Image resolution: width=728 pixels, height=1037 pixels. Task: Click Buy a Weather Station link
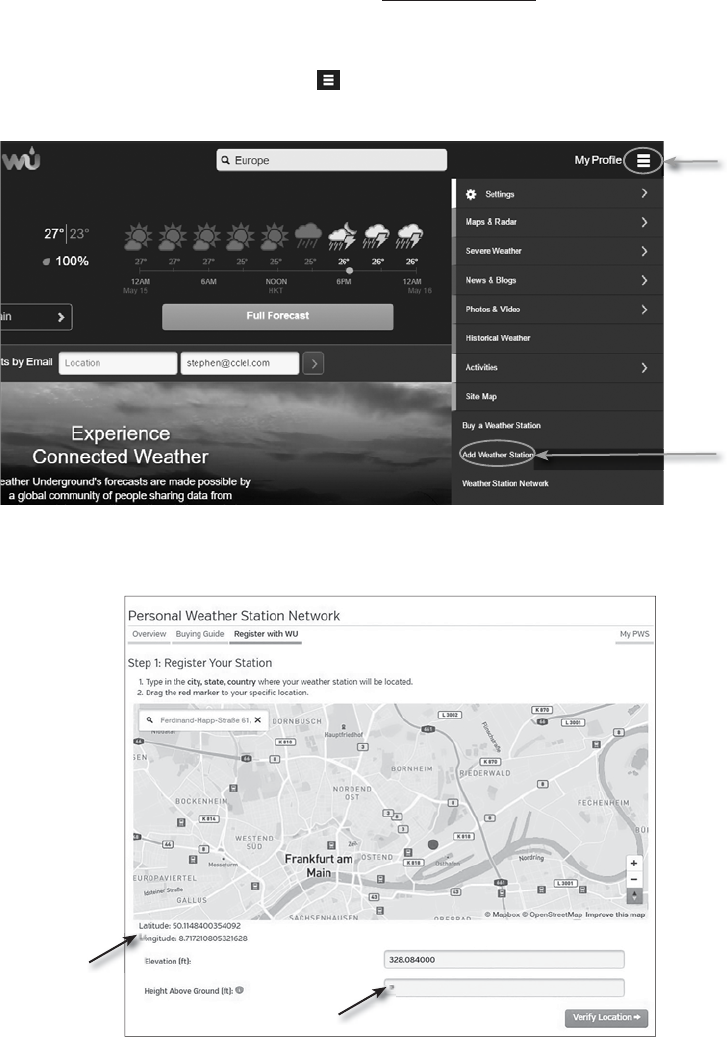pos(501,426)
